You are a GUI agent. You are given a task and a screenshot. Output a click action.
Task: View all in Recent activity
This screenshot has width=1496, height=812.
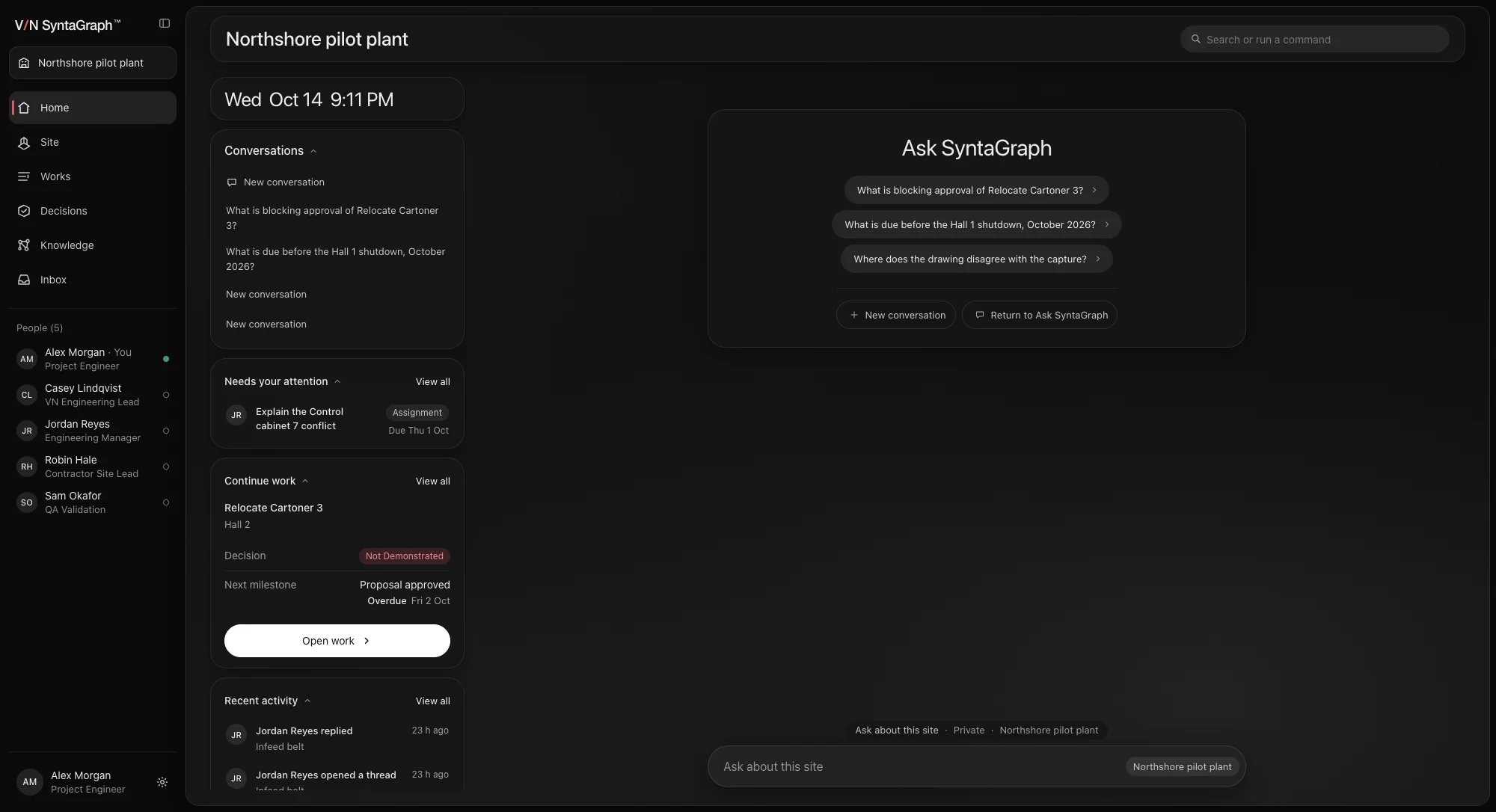(433, 701)
